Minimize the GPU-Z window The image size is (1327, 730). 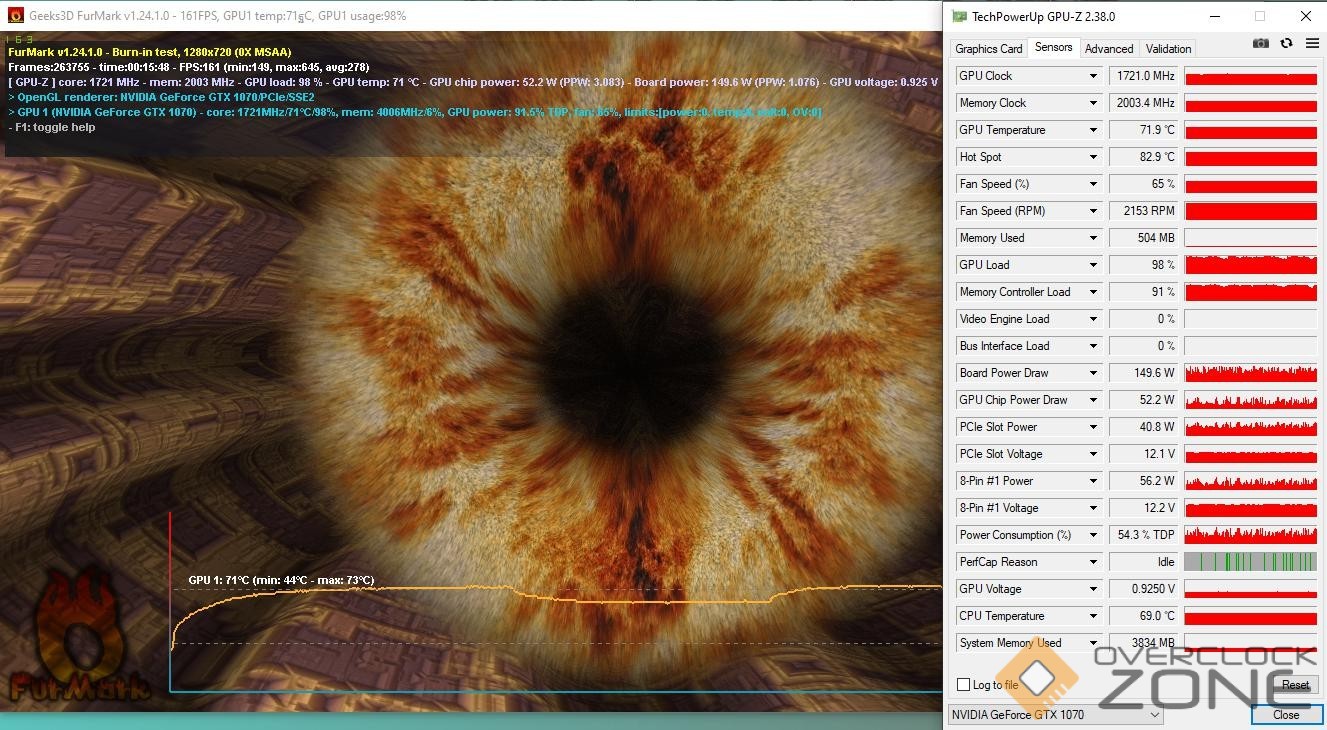point(1214,16)
